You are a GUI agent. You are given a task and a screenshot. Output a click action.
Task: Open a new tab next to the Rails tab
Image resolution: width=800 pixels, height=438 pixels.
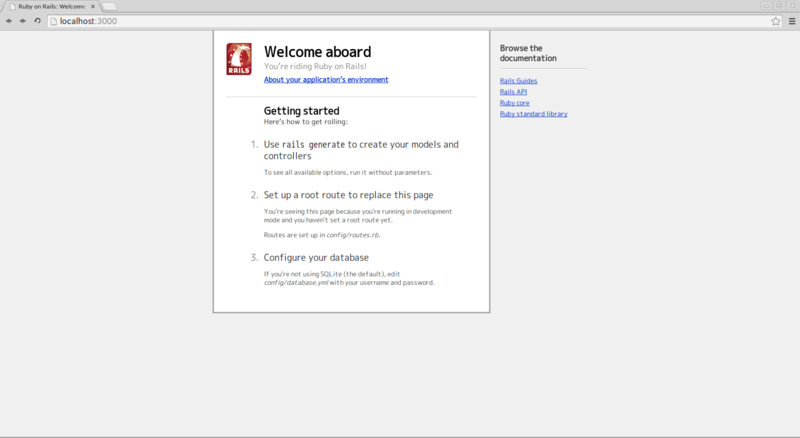click(109, 7)
